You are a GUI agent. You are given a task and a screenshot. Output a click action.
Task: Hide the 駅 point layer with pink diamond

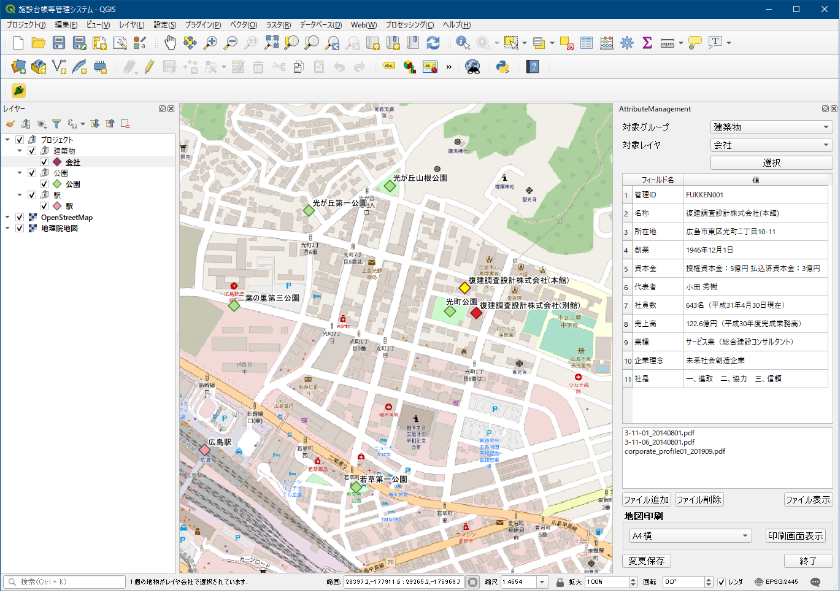[x=44, y=206]
